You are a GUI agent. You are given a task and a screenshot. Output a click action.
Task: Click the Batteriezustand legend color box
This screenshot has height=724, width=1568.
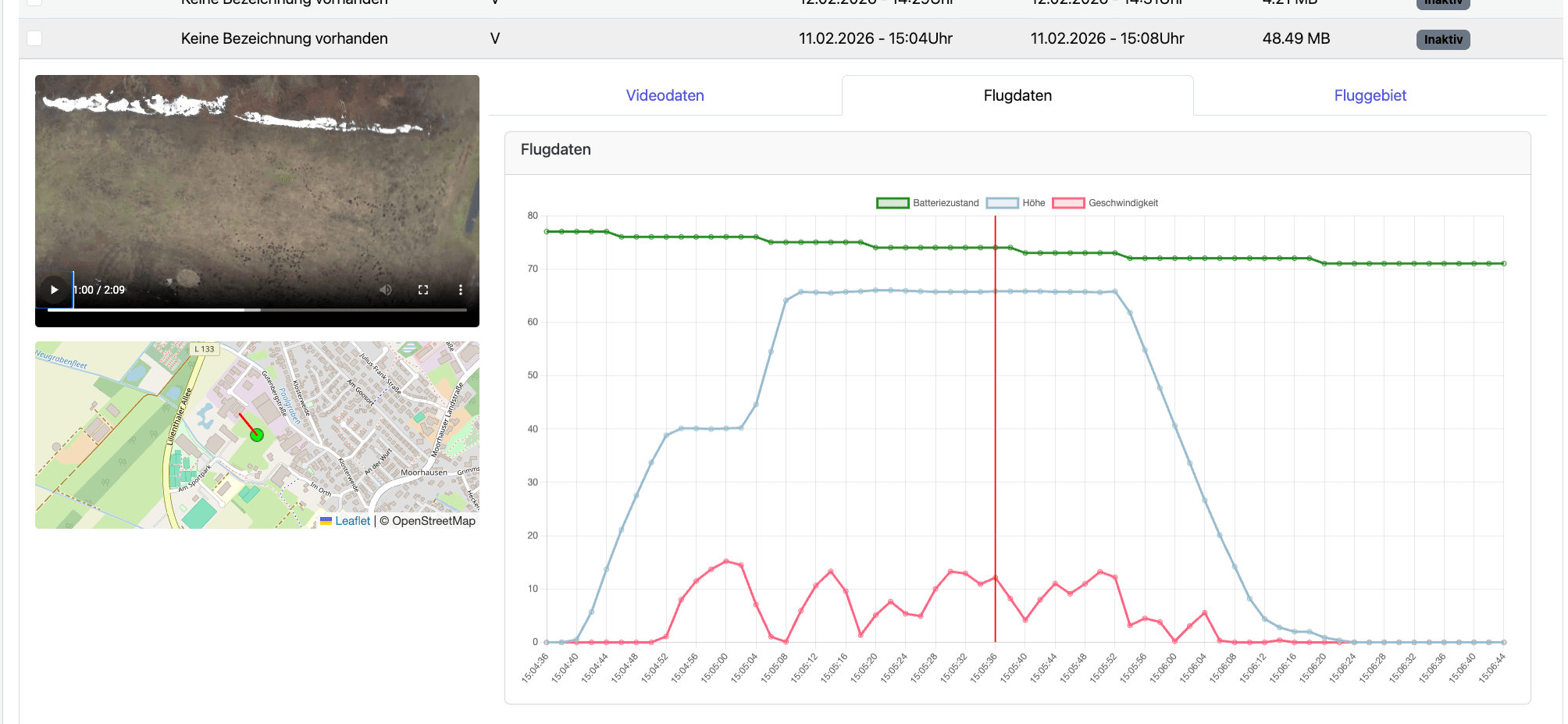coord(893,203)
